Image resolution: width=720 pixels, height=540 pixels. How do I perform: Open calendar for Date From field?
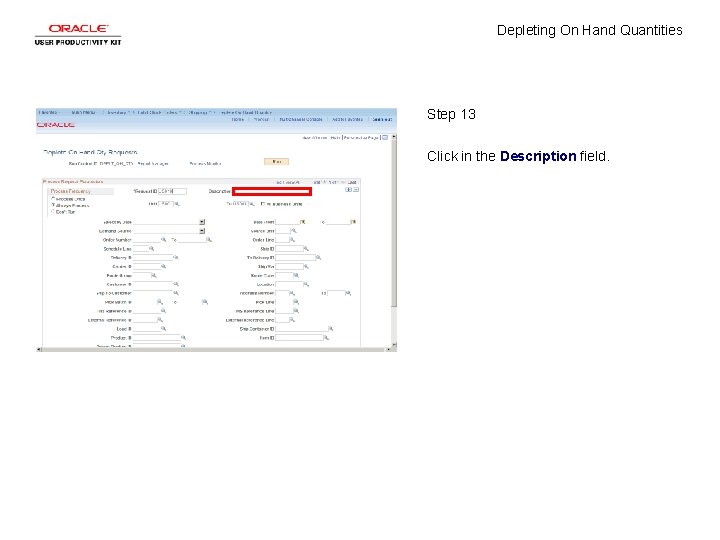click(x=302, y=222)
